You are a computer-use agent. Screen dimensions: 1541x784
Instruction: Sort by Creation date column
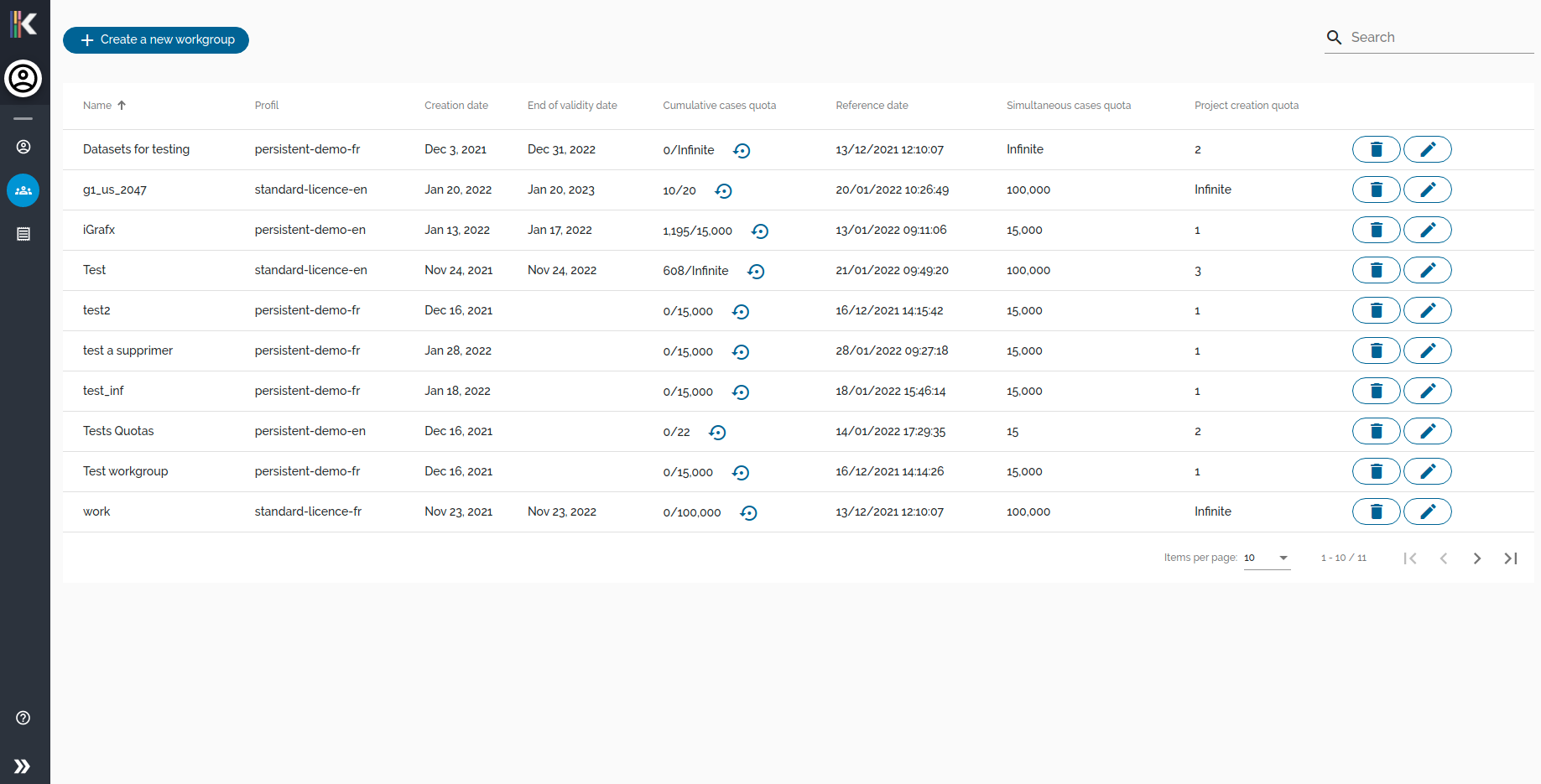coord(456,106)
